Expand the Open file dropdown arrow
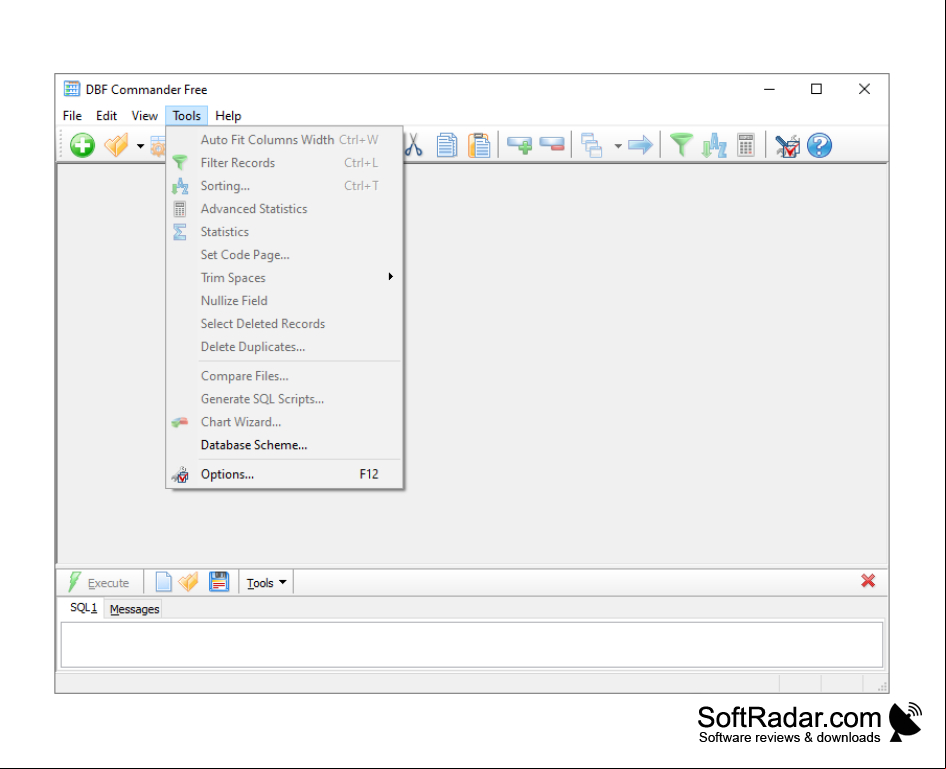 pyautogui.click(x=140, y=146)
